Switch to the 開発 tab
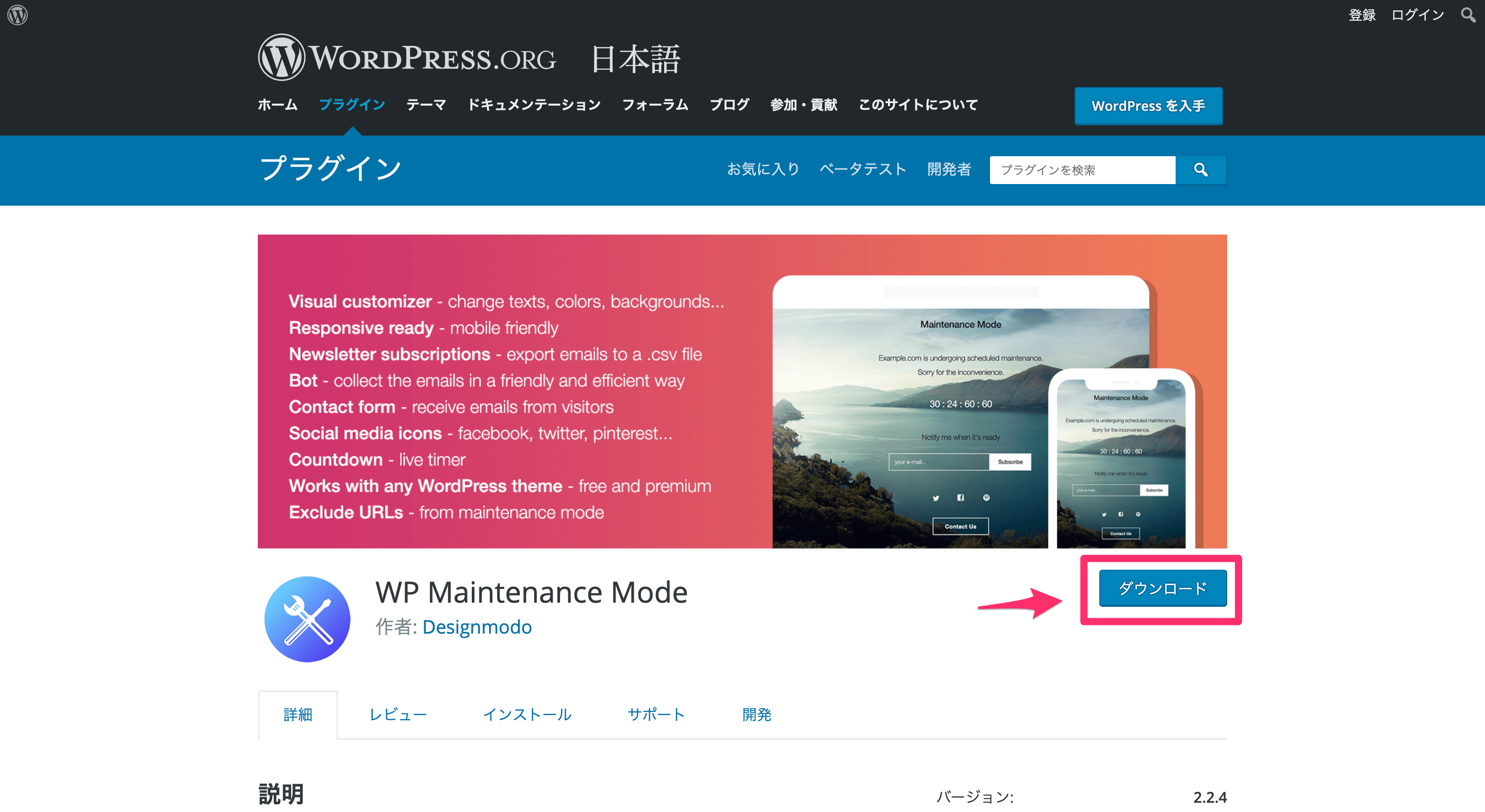The width and height of the screenshot is (1485, 812). click(x=756, y=715)
